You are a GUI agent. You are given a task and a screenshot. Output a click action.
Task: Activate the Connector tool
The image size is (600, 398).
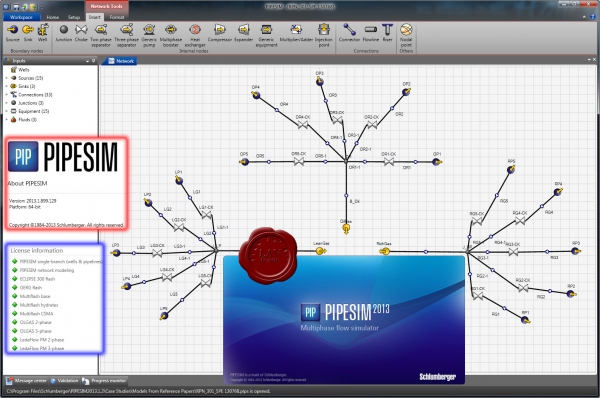tap(349, 33)
